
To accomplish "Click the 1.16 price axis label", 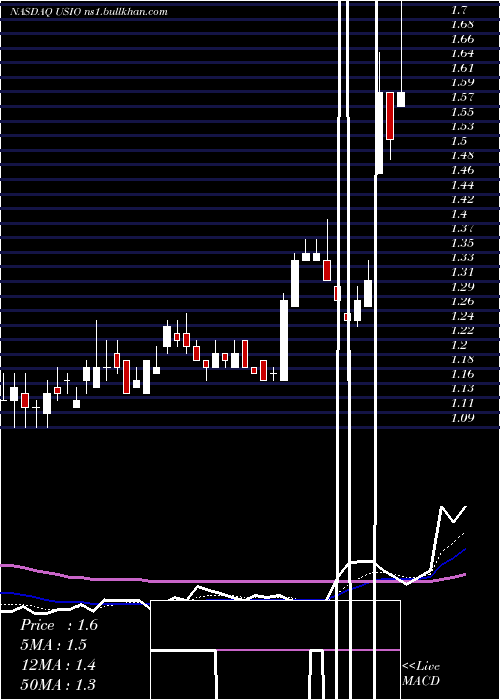I will (x=462, y=374).
